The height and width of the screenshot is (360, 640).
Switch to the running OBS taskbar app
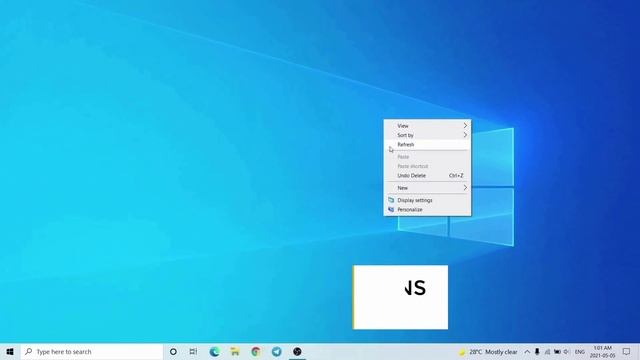(x=298, y=351)
